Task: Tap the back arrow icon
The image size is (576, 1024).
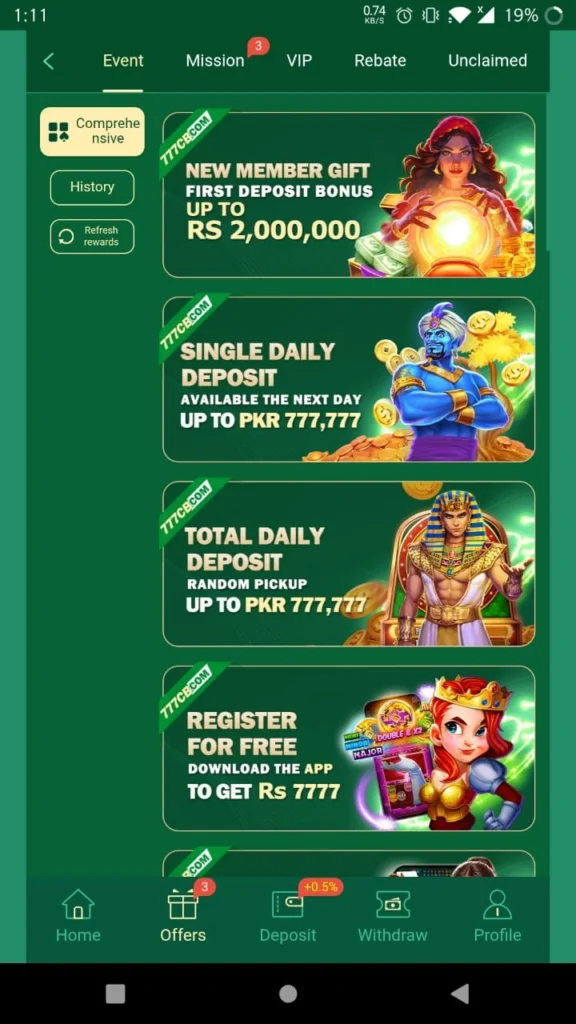Action: [48, 61]
